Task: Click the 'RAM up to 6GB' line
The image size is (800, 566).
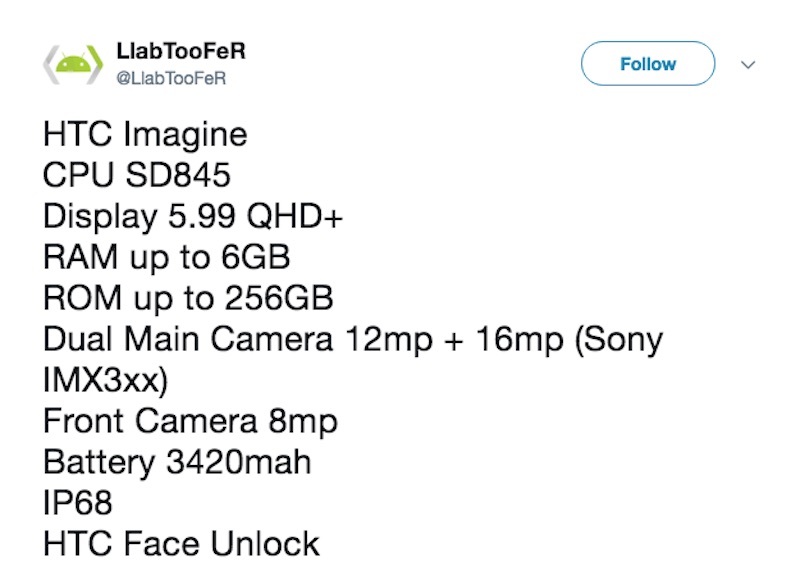Action: point(166,257)
